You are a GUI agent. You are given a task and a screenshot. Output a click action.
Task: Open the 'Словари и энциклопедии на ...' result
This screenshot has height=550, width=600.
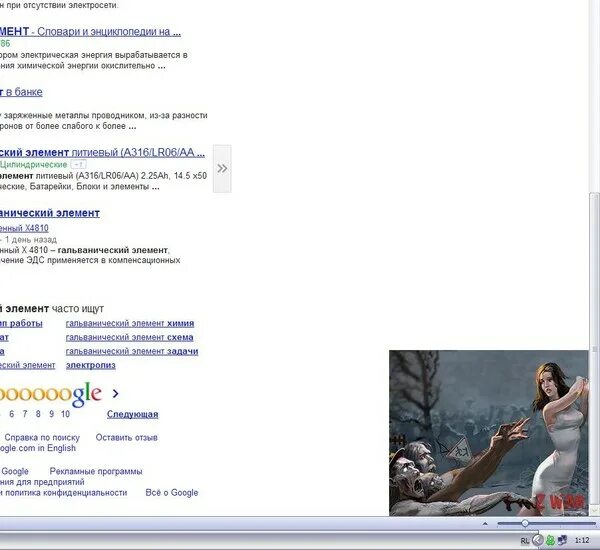pos(109,31)
